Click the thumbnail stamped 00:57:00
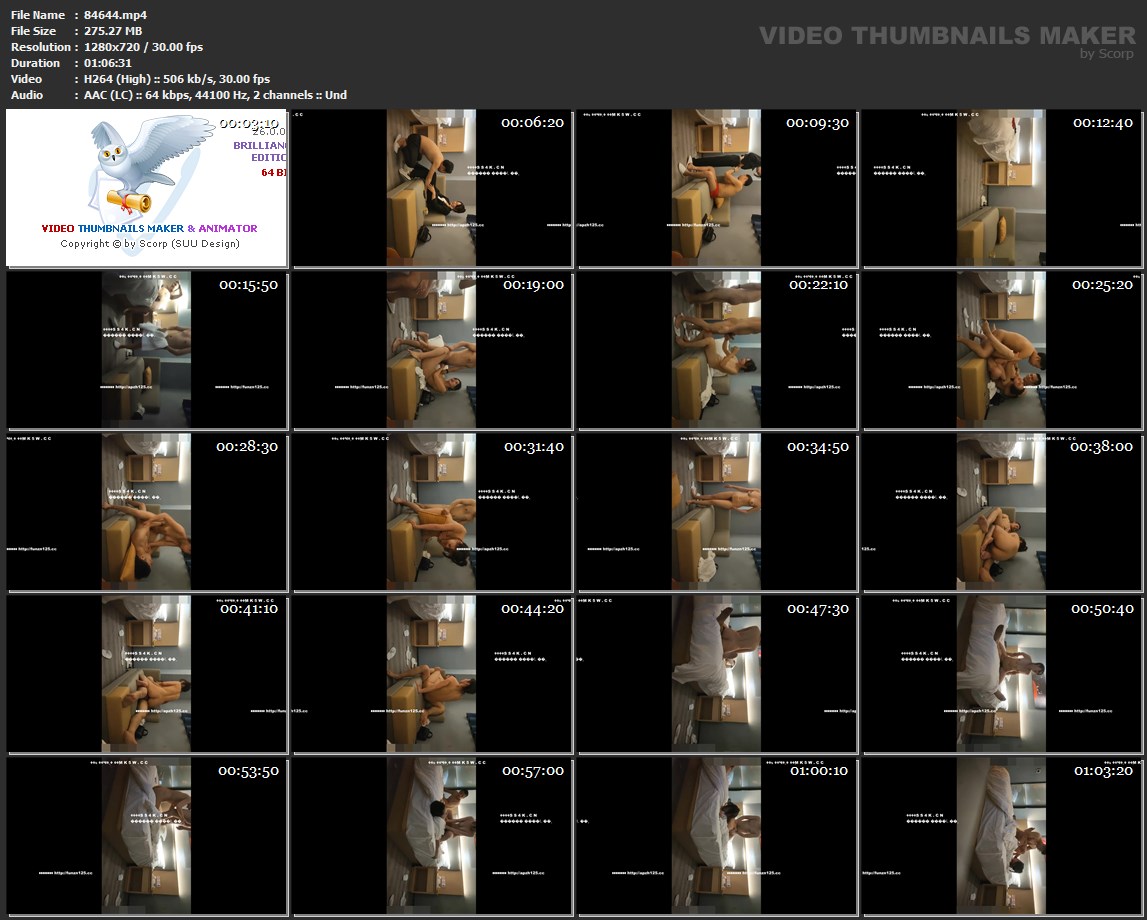The height and width of the screenshot is (920, 1147). [432, 836]
